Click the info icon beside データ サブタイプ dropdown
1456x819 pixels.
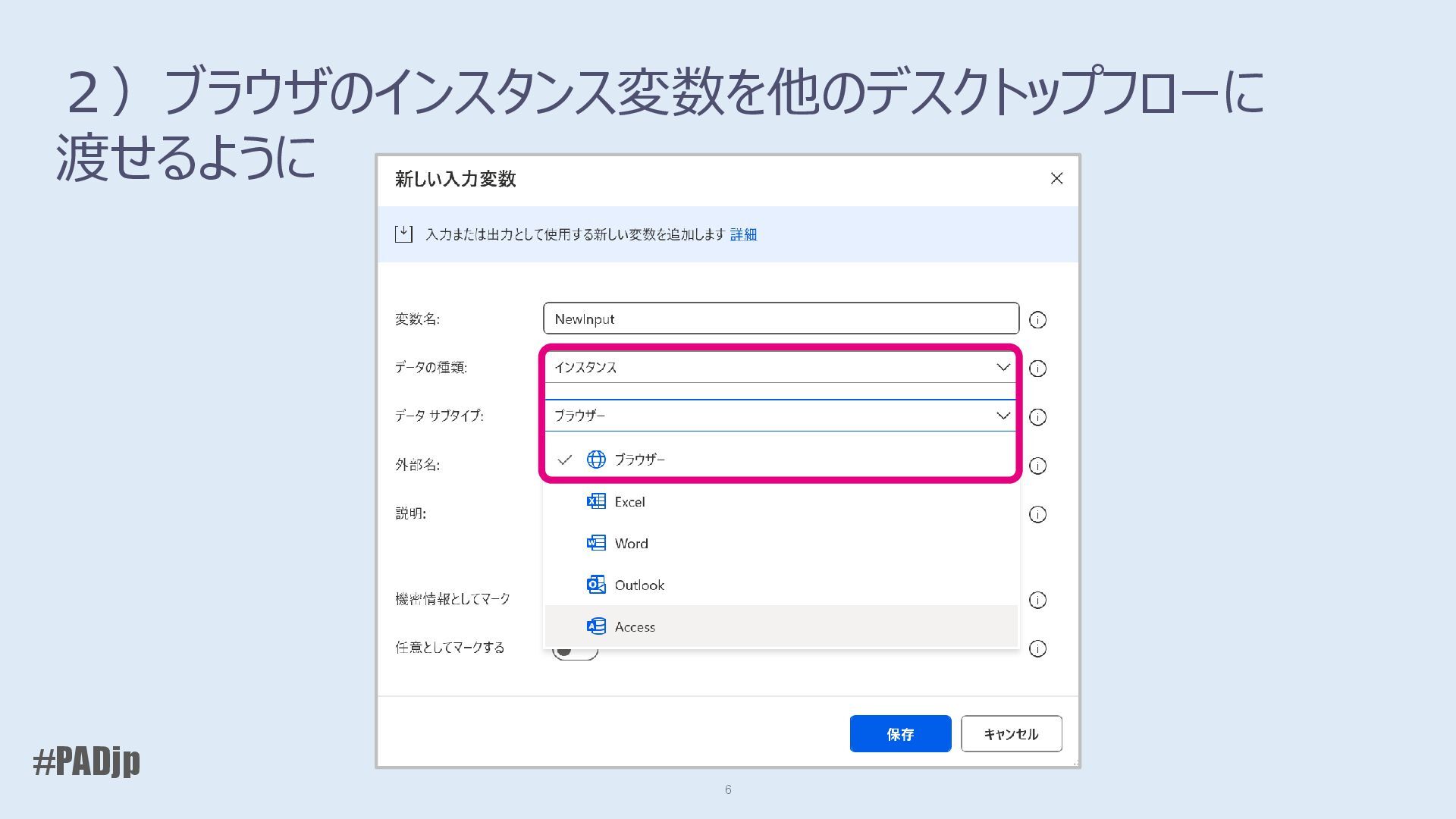tap(1037, 417)
